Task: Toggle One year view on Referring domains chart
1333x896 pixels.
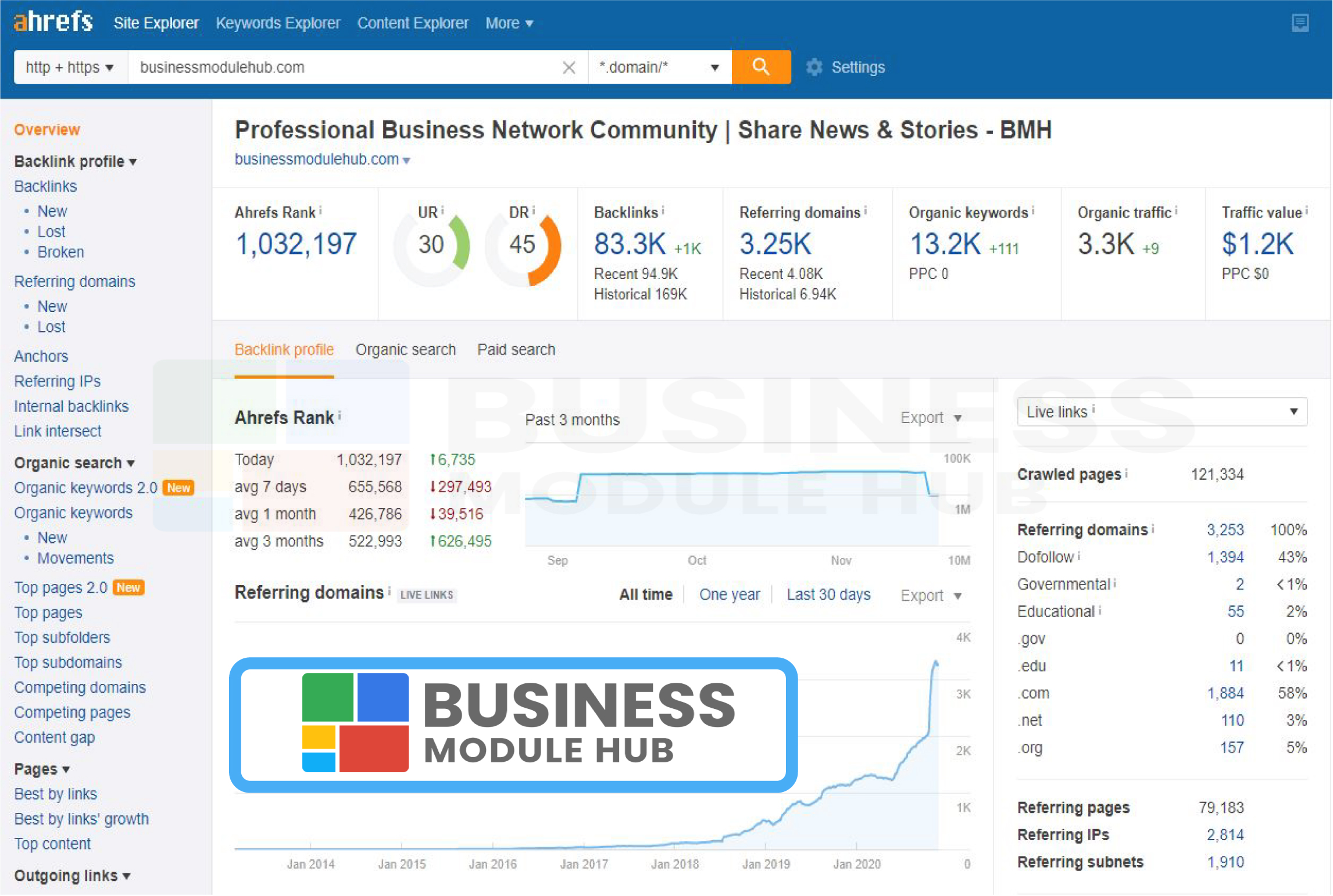Action: [x=730, y=594]
